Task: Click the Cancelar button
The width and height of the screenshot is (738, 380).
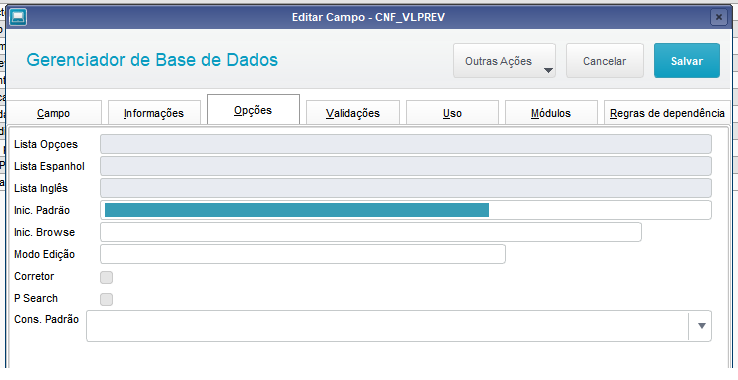Action: tap(604, 61)
